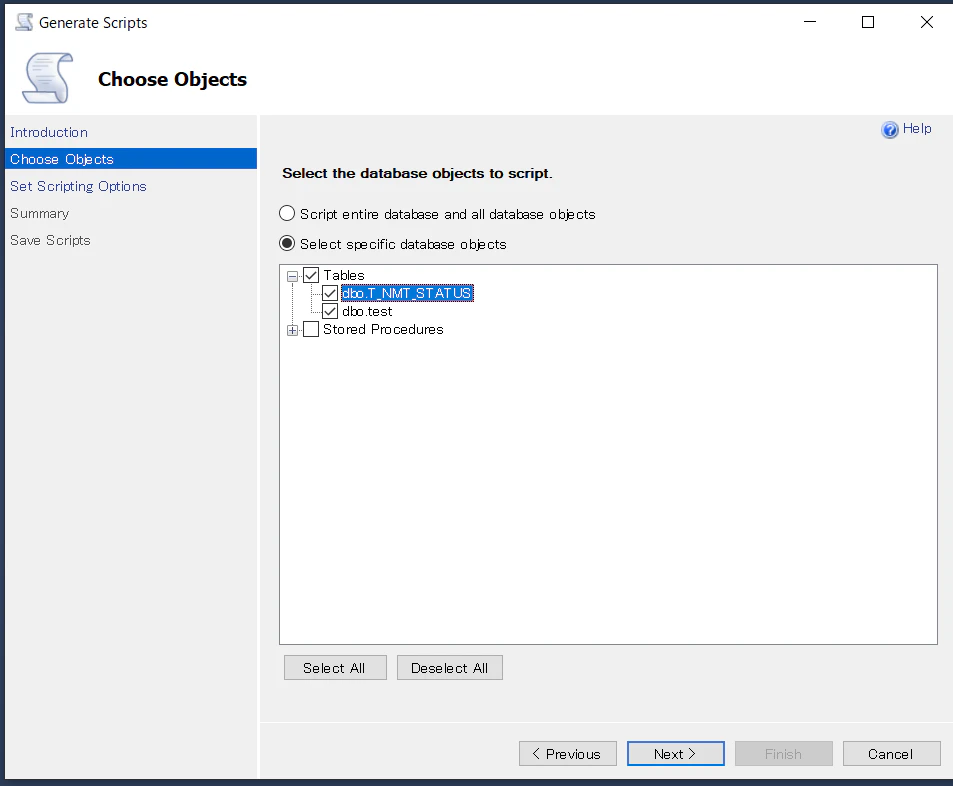This screenshot has width=953, height=786.
Task: Close the Generate Scripts window
Action: point(926,22)
